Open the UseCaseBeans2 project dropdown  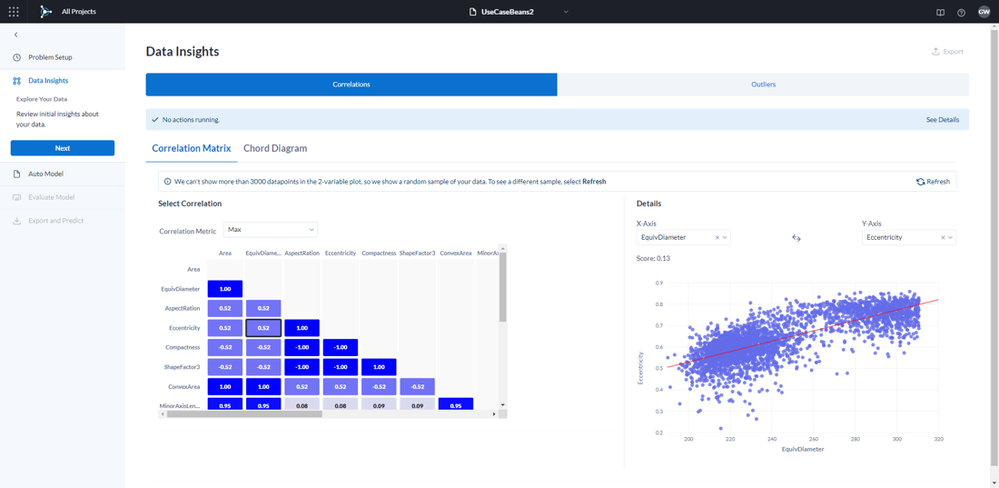tap(517, 11)
